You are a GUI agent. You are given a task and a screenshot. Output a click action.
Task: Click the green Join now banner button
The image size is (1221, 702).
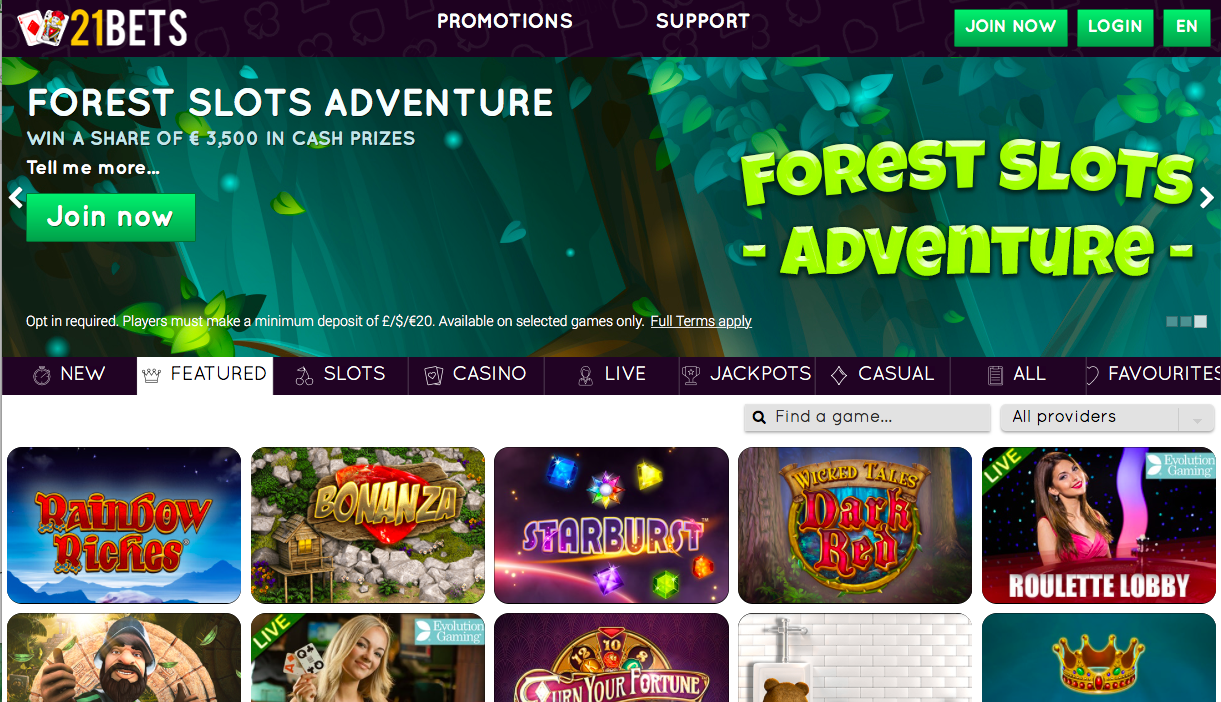pos(110,217)
